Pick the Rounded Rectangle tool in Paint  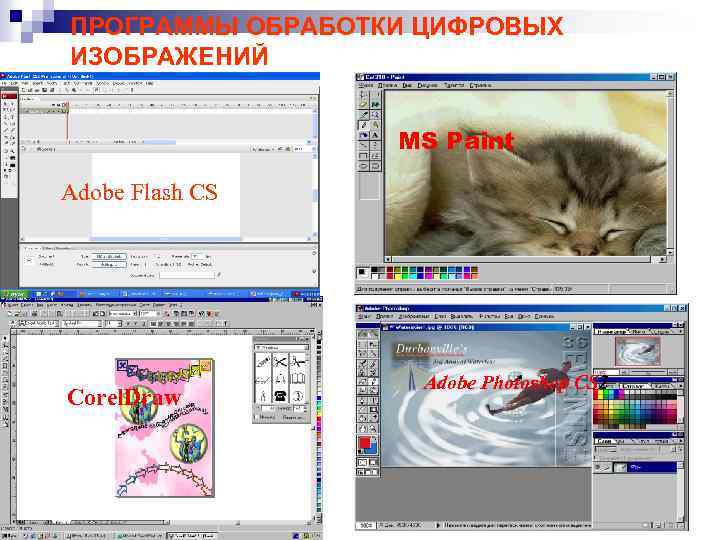point(375,166)
